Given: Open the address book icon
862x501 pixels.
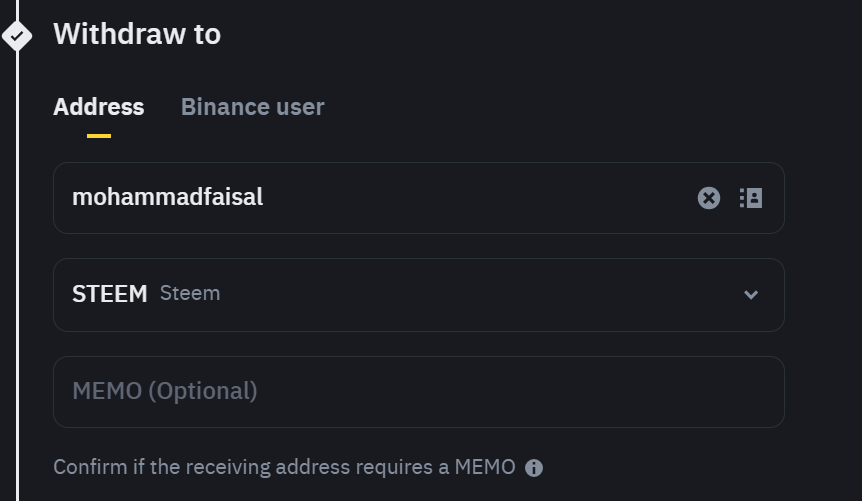Looking at the screenshot, I should pos(751,198).
